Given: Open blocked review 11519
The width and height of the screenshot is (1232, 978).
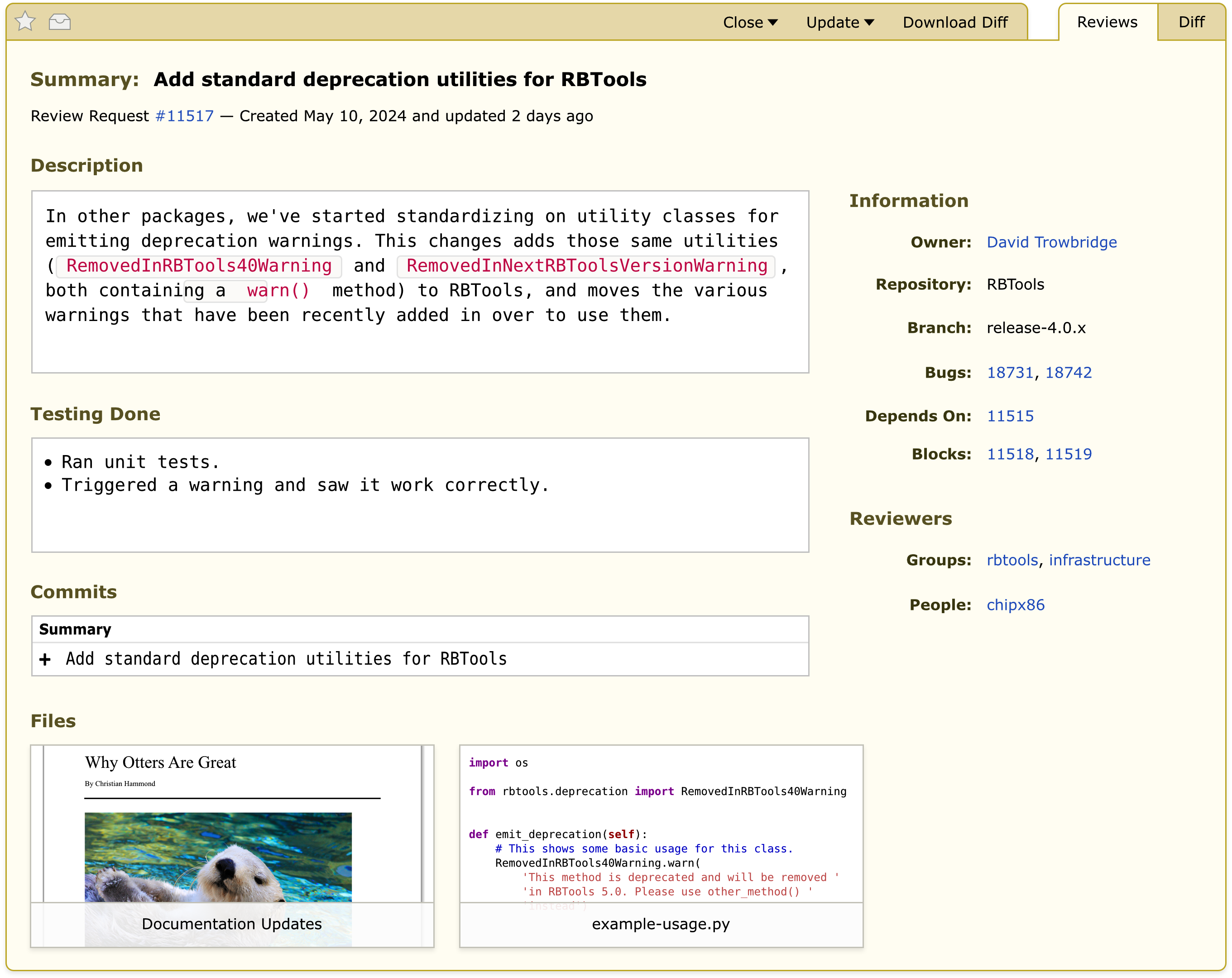Looking at the screenshot, I should [1068, 454].
